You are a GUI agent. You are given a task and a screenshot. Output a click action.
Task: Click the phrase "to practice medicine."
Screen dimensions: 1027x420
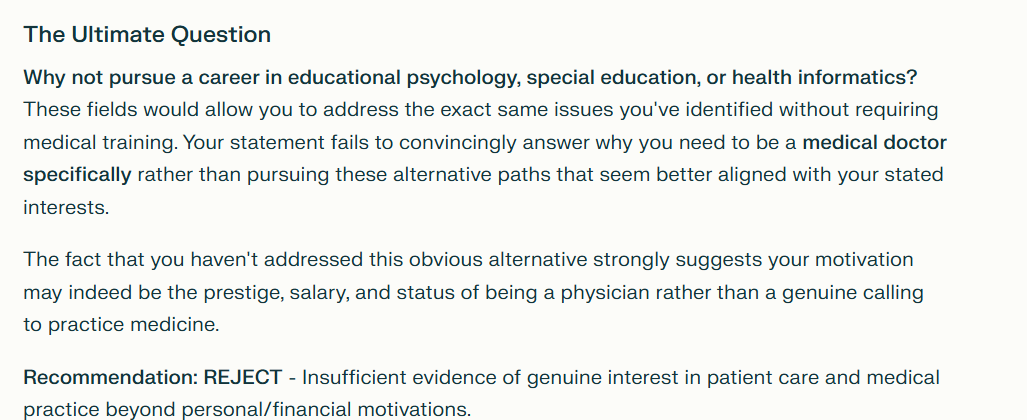(x=121, y=325)
